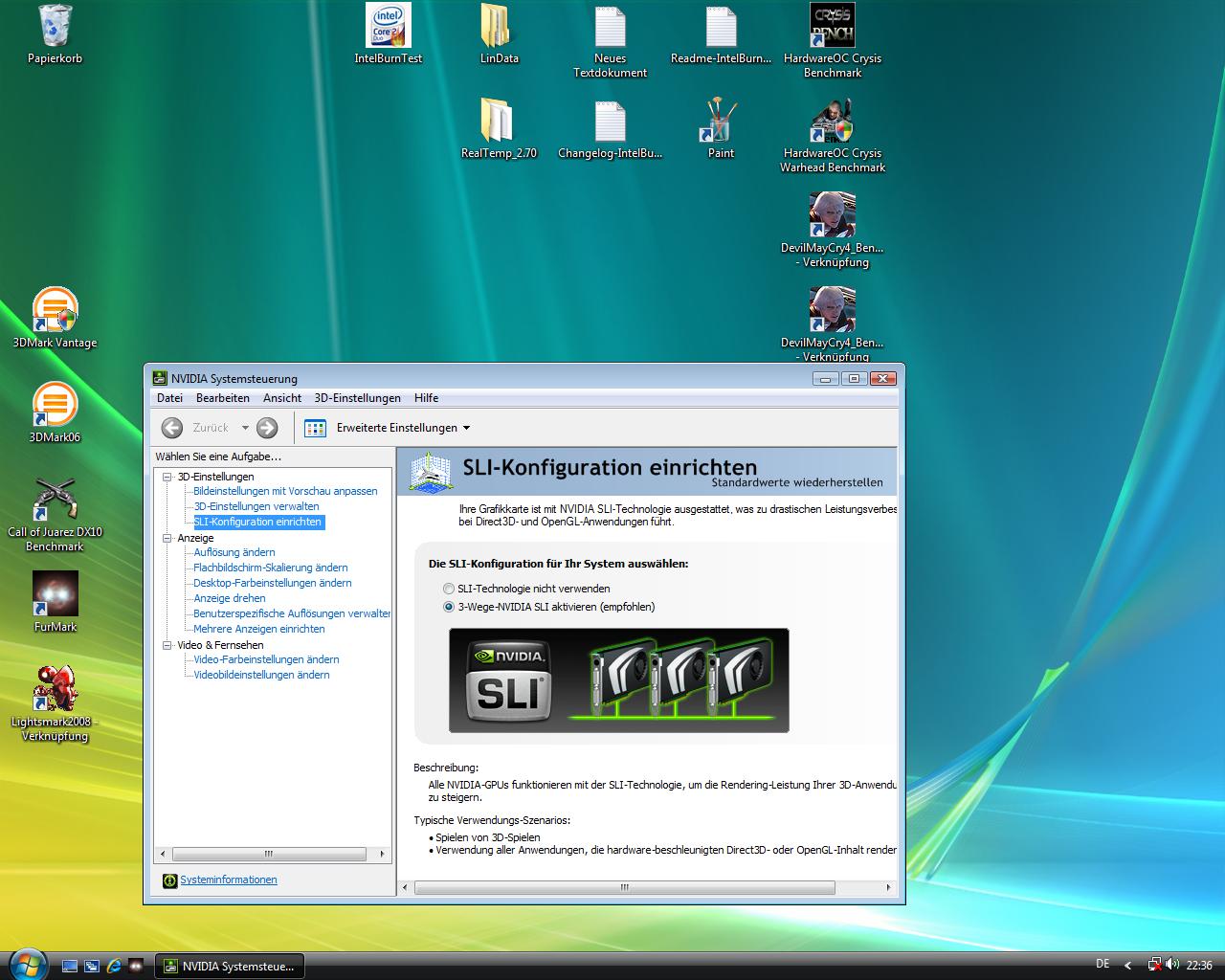Open the Bearbeiten menu

tap(223, 398)
